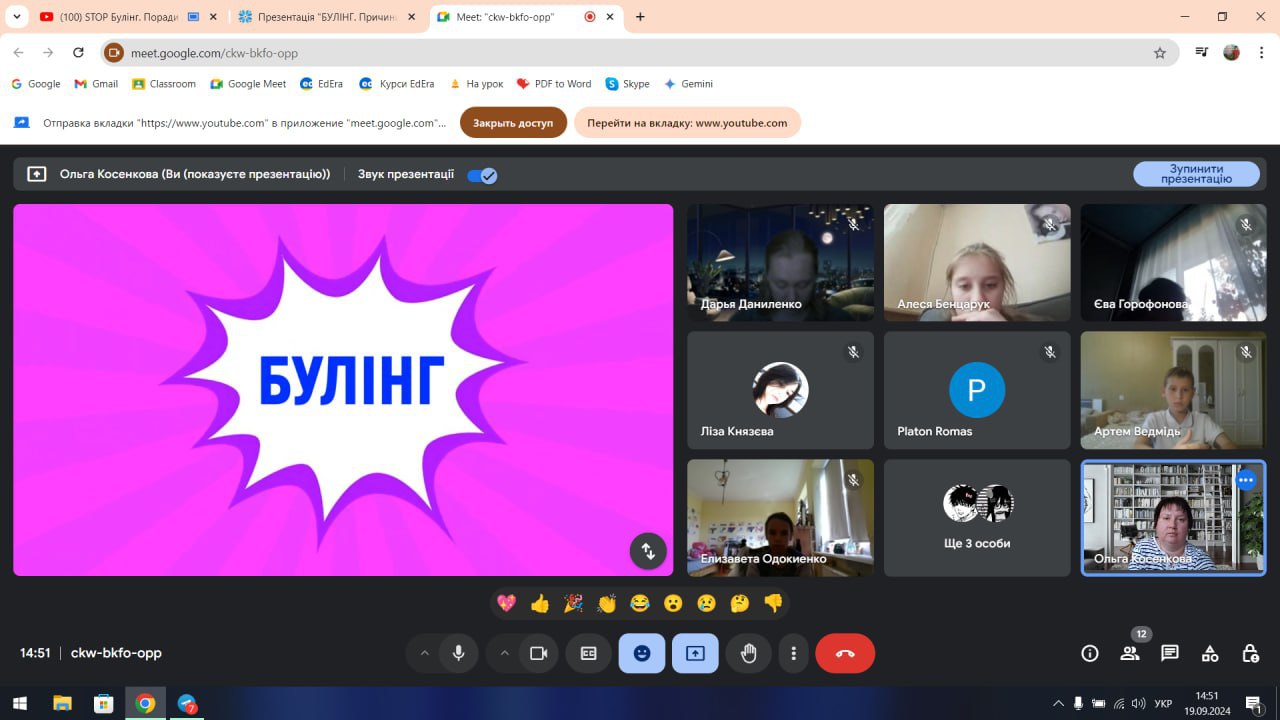
Task: Open meeting details info icon
Action: (1090, 653)
